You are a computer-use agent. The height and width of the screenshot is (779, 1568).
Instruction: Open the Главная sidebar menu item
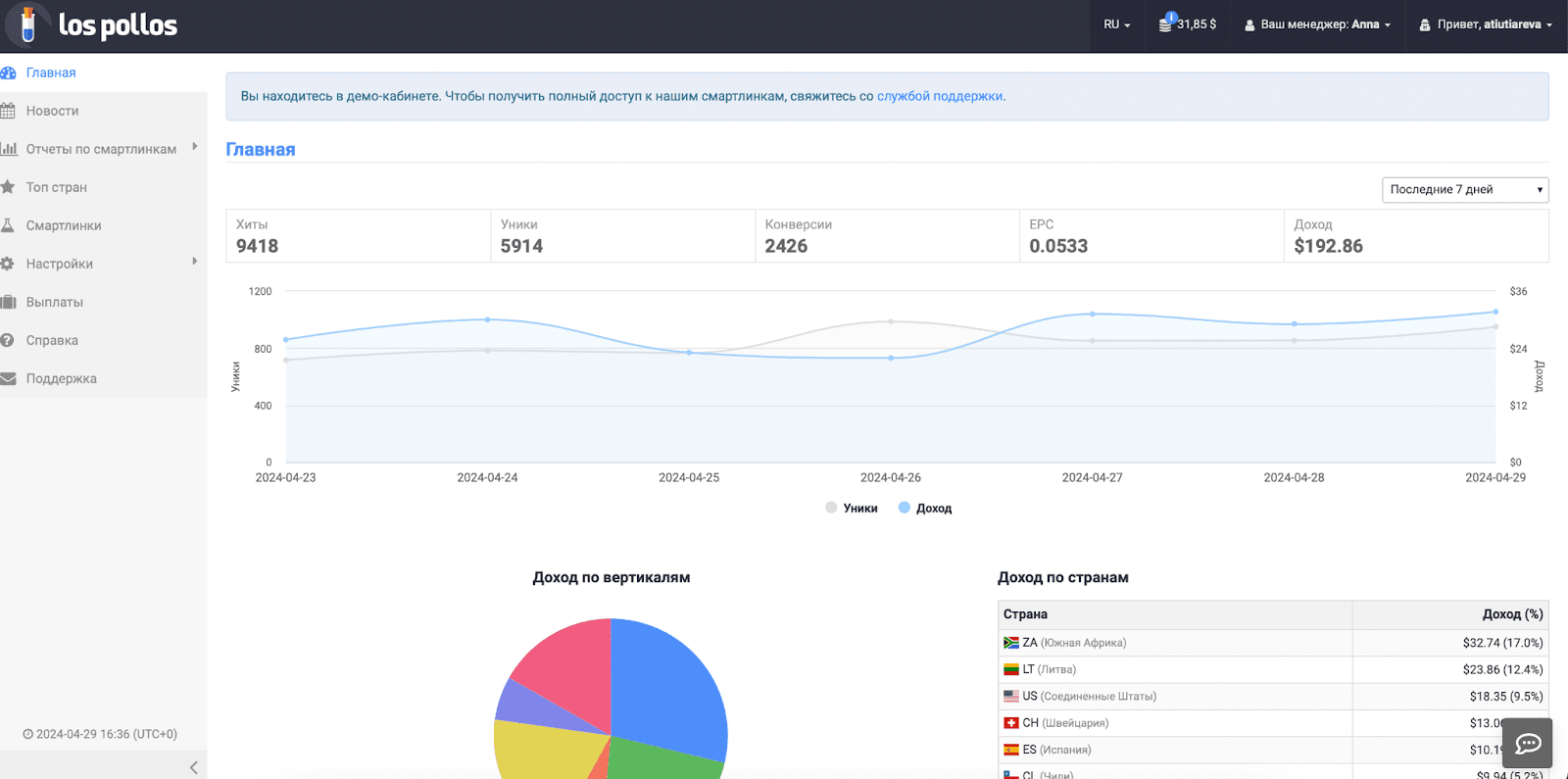pos(51,73)
